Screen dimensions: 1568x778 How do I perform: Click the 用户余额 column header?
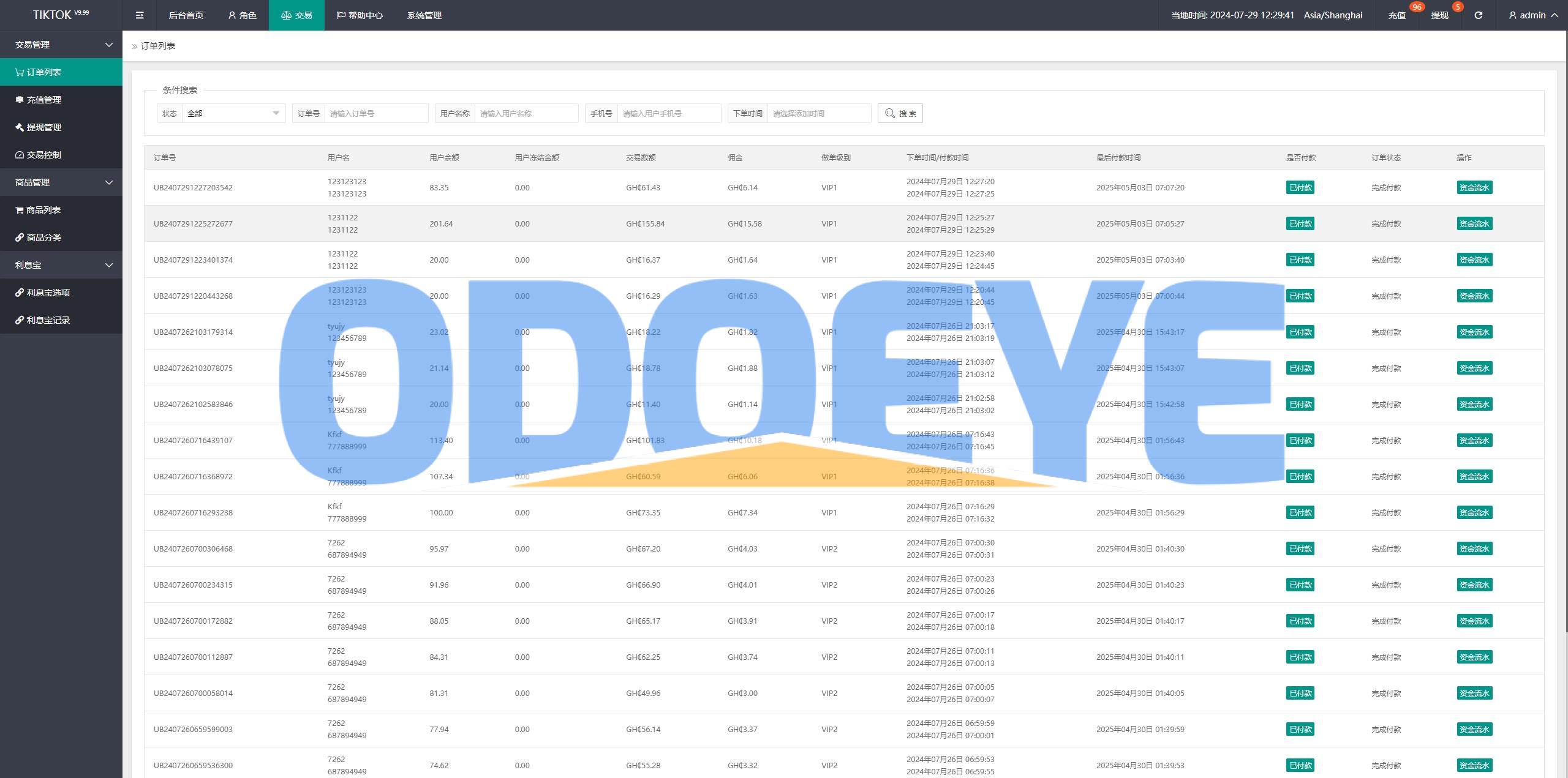444,157
